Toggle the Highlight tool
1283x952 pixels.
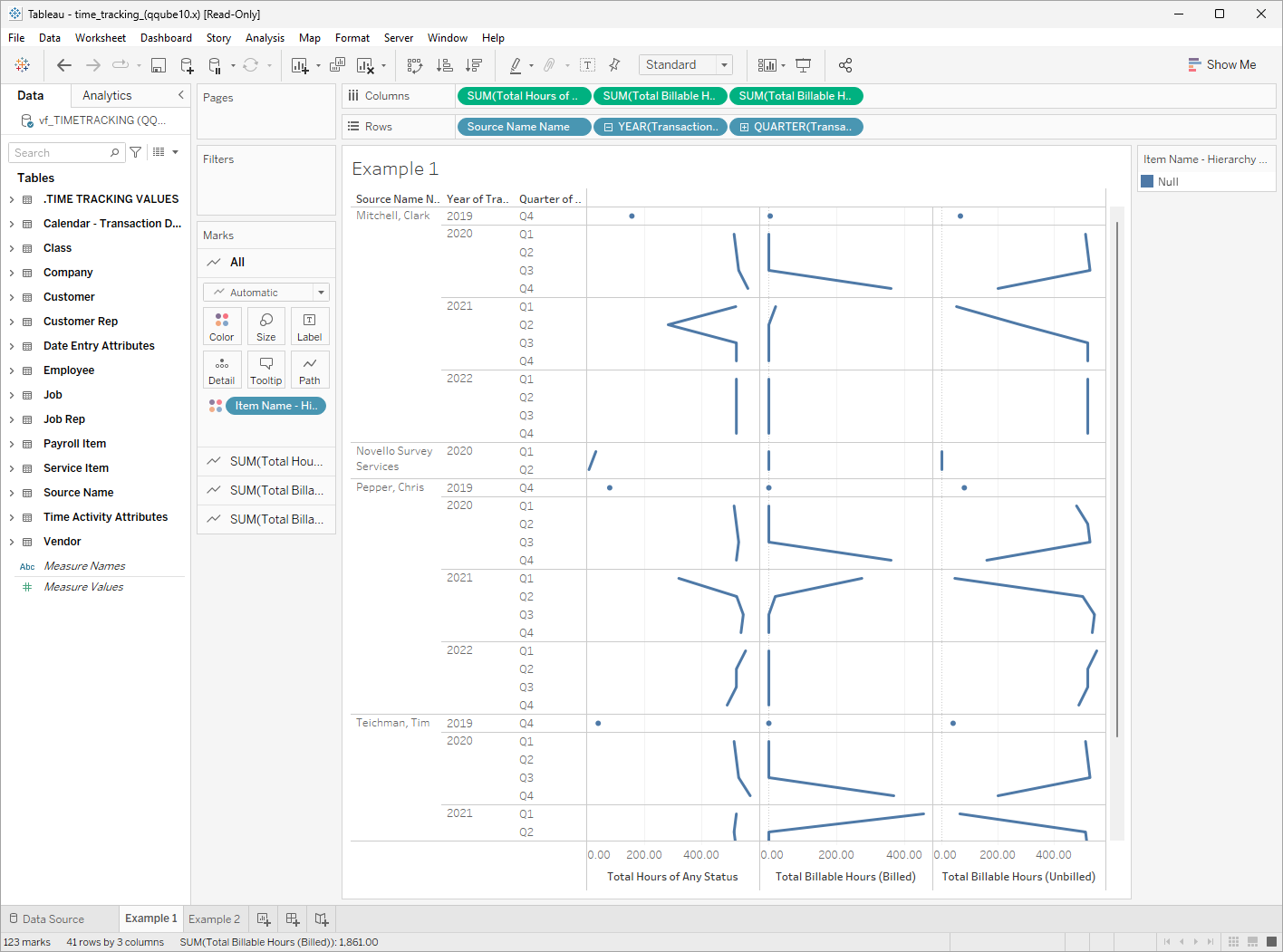coord(517,64)
